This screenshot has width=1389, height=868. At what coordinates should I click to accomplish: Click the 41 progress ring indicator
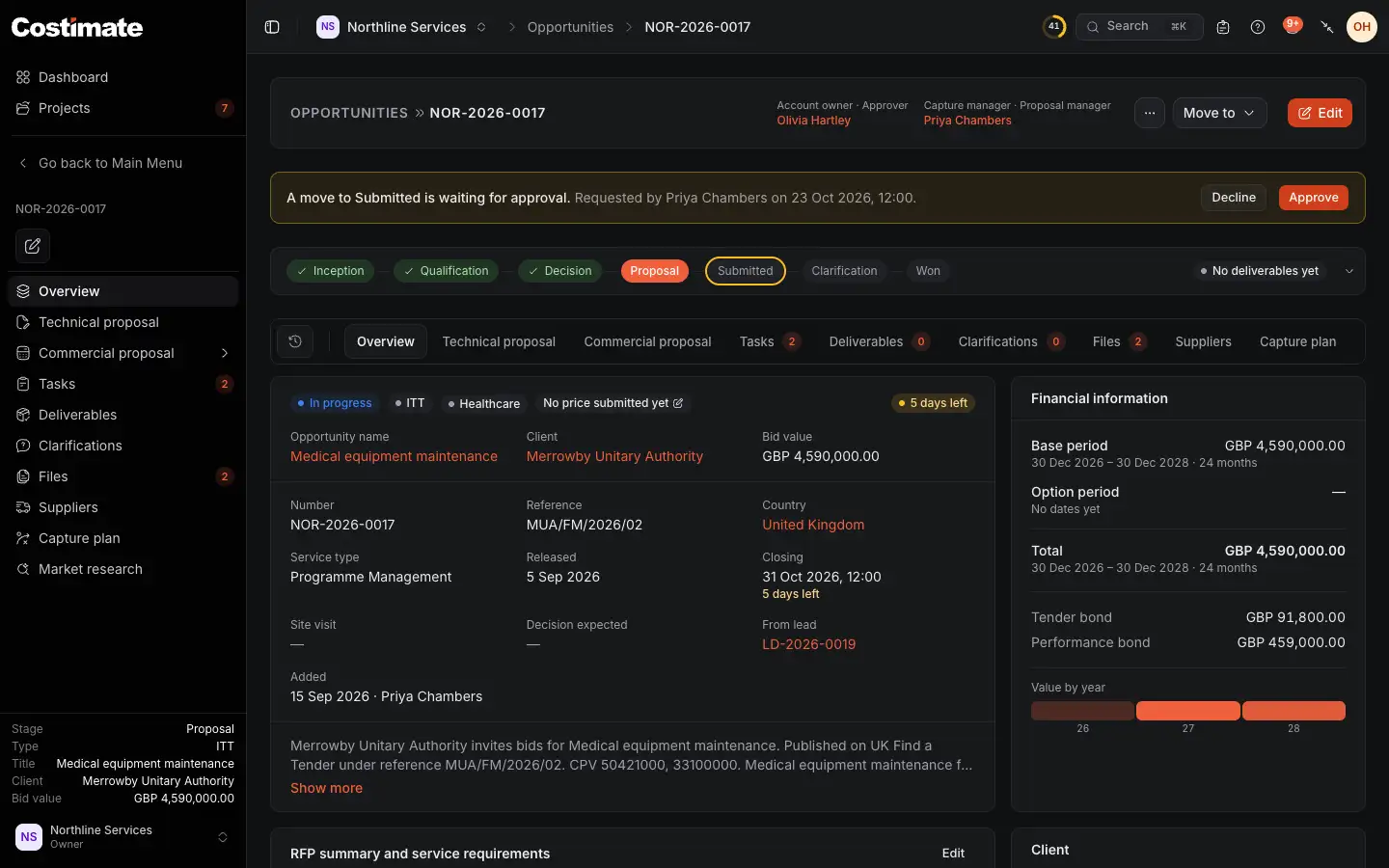[1054, 27]
